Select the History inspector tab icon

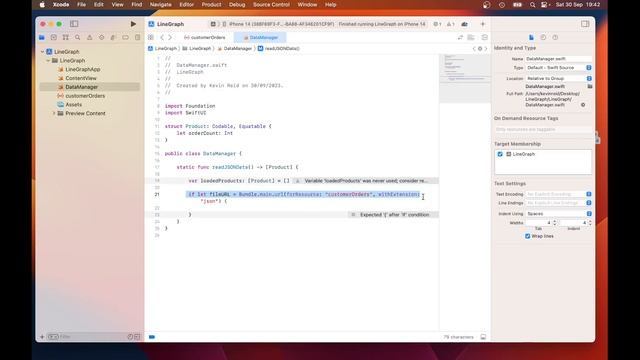(543, 38)
